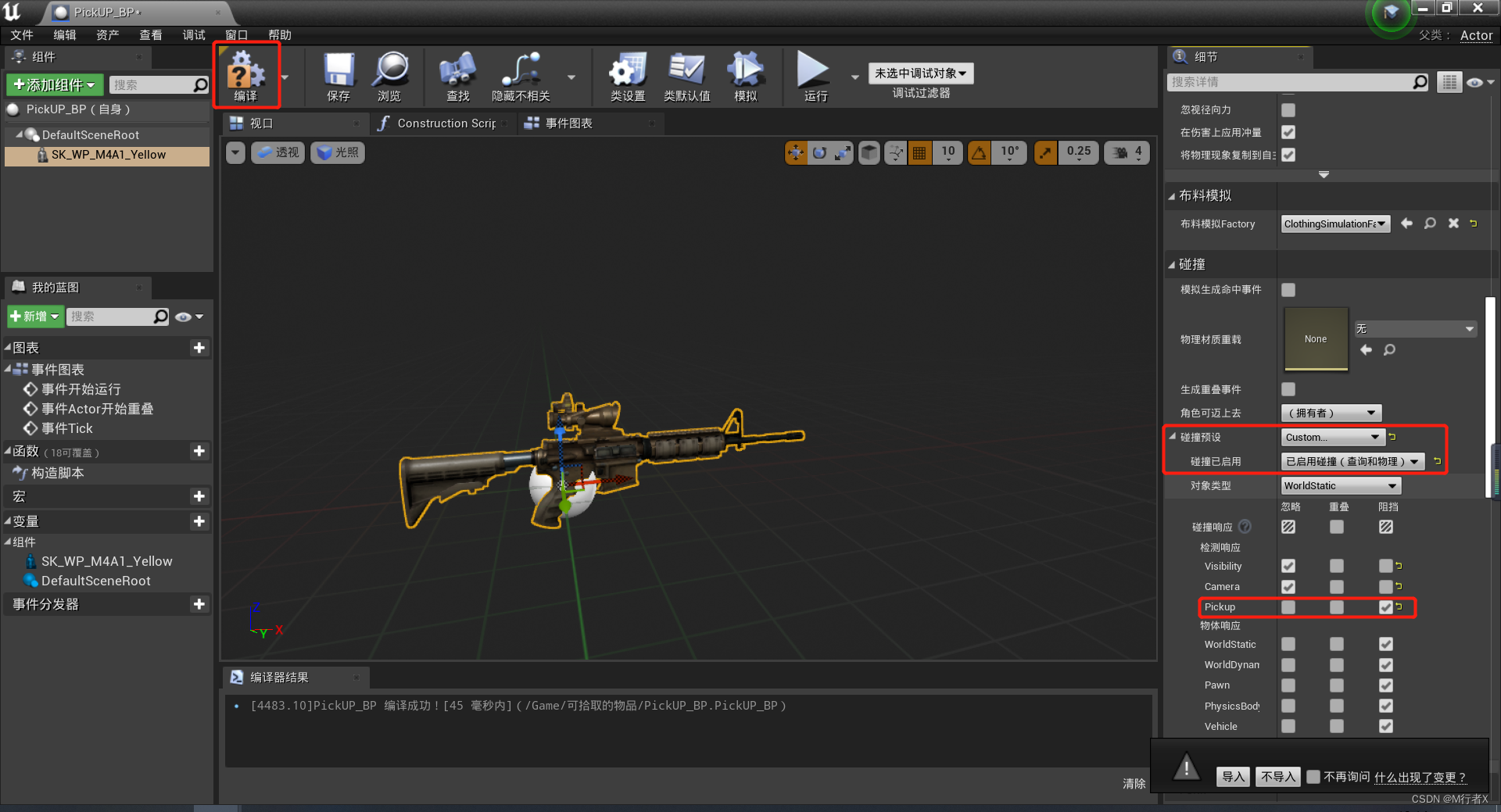Viewport: 1501px width, 812px height.
Task: Collapse the 碰撞 section
Action: pos(1172,265)
